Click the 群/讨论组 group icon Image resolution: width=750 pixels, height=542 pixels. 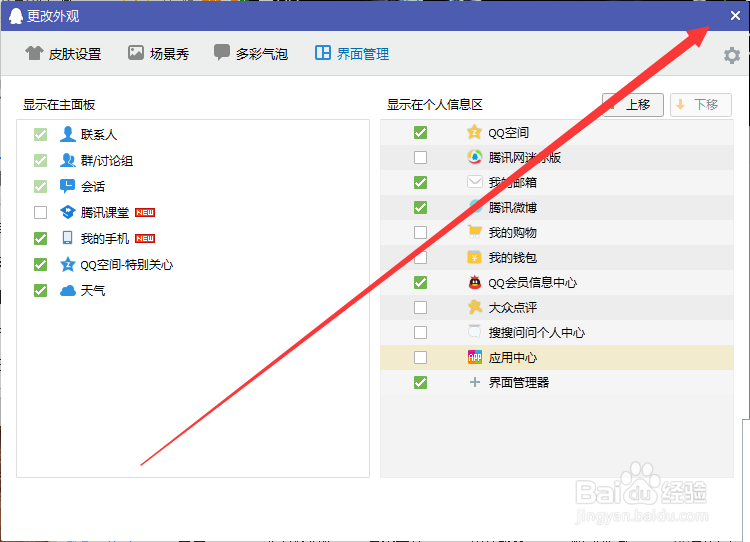pyautogui.click(x=67, y=160)
